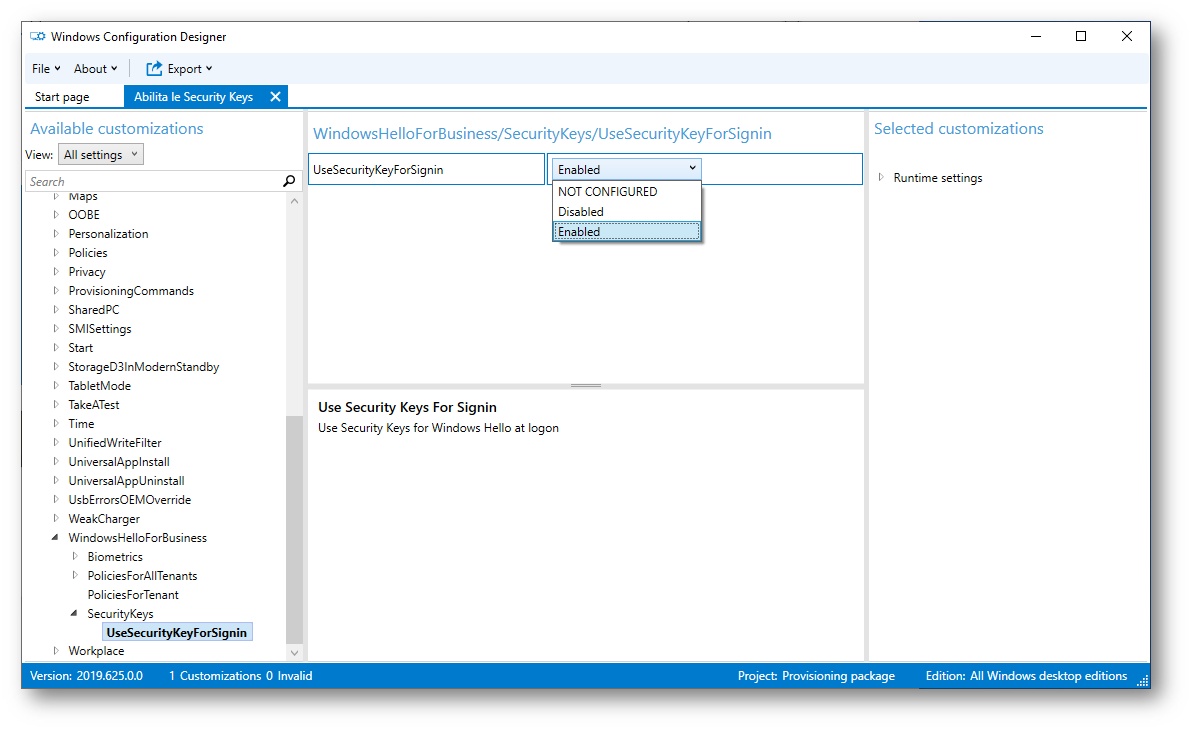Select the Start tree item
Viewport: 1193px width, 731px height.
(x=81, y=348)
